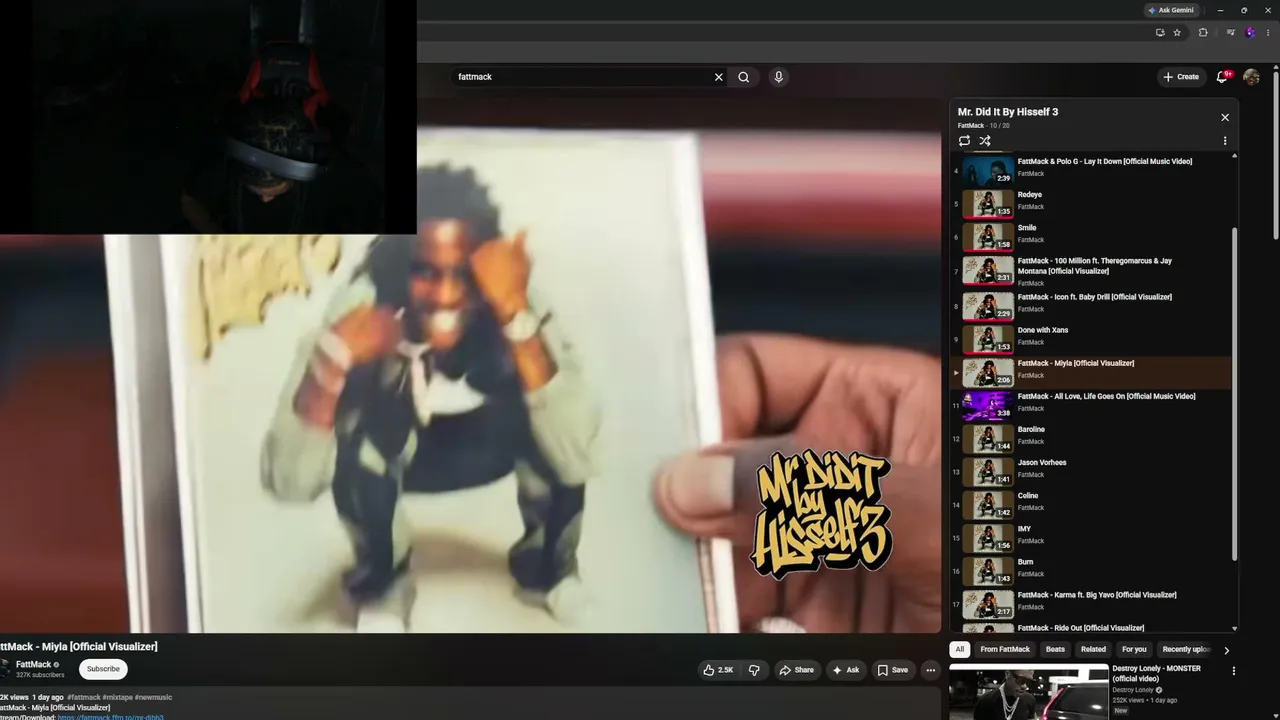1280x720 pixels.
Task: Open the stream/download link in description
Action: pos(110,717)
